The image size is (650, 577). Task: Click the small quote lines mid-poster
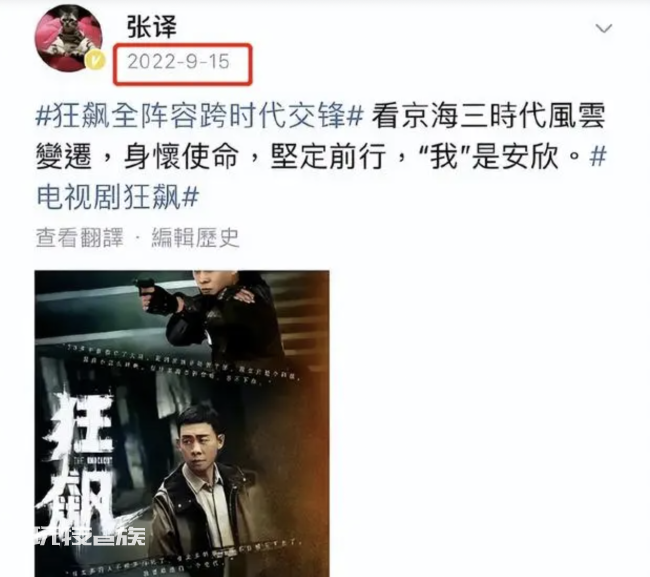(x=178, y=365)
